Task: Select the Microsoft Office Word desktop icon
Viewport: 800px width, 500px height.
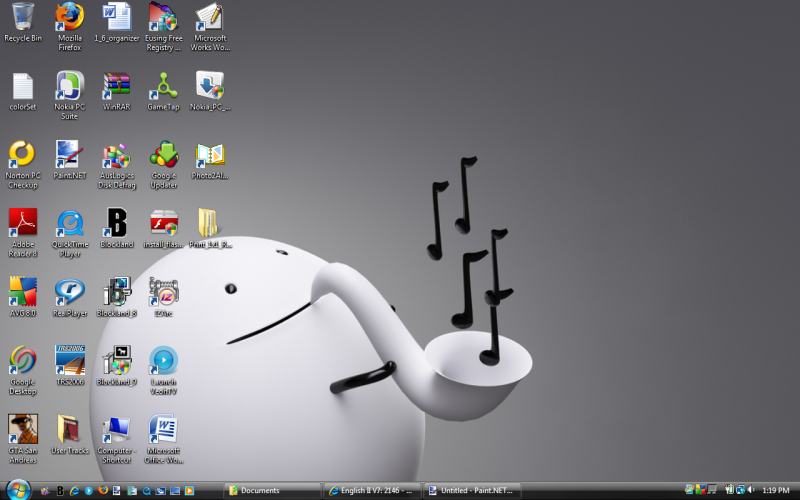Action: coord(163,439)
